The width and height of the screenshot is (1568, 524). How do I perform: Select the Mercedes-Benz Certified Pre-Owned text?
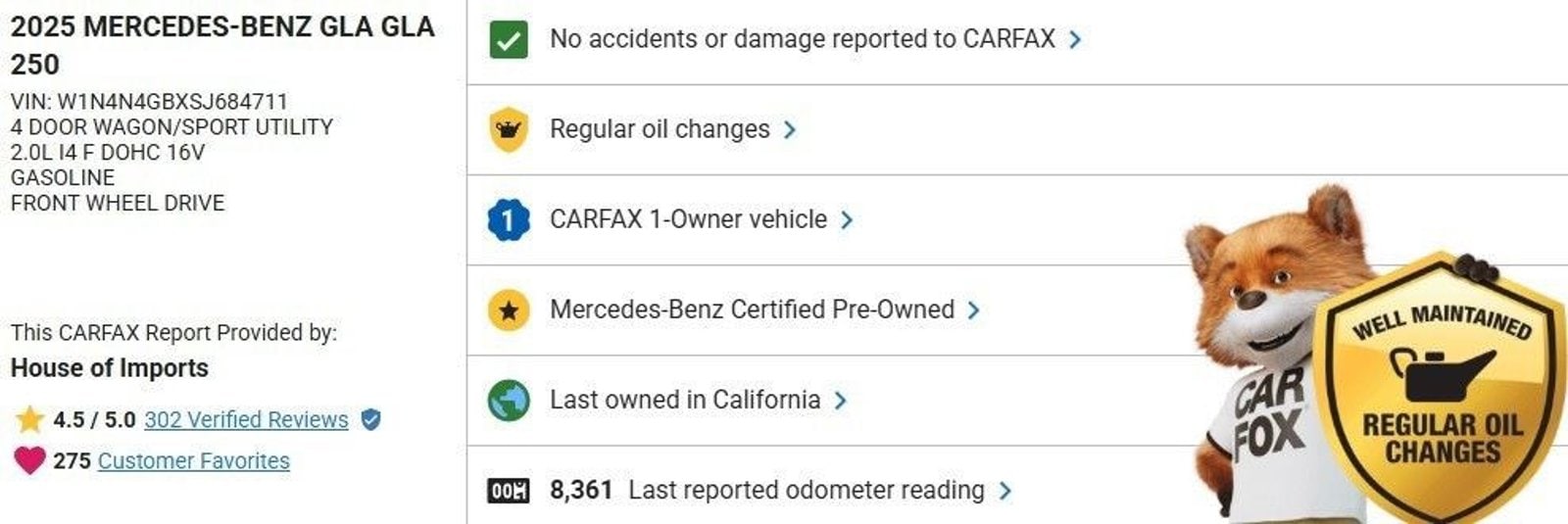tap(752, 310)
